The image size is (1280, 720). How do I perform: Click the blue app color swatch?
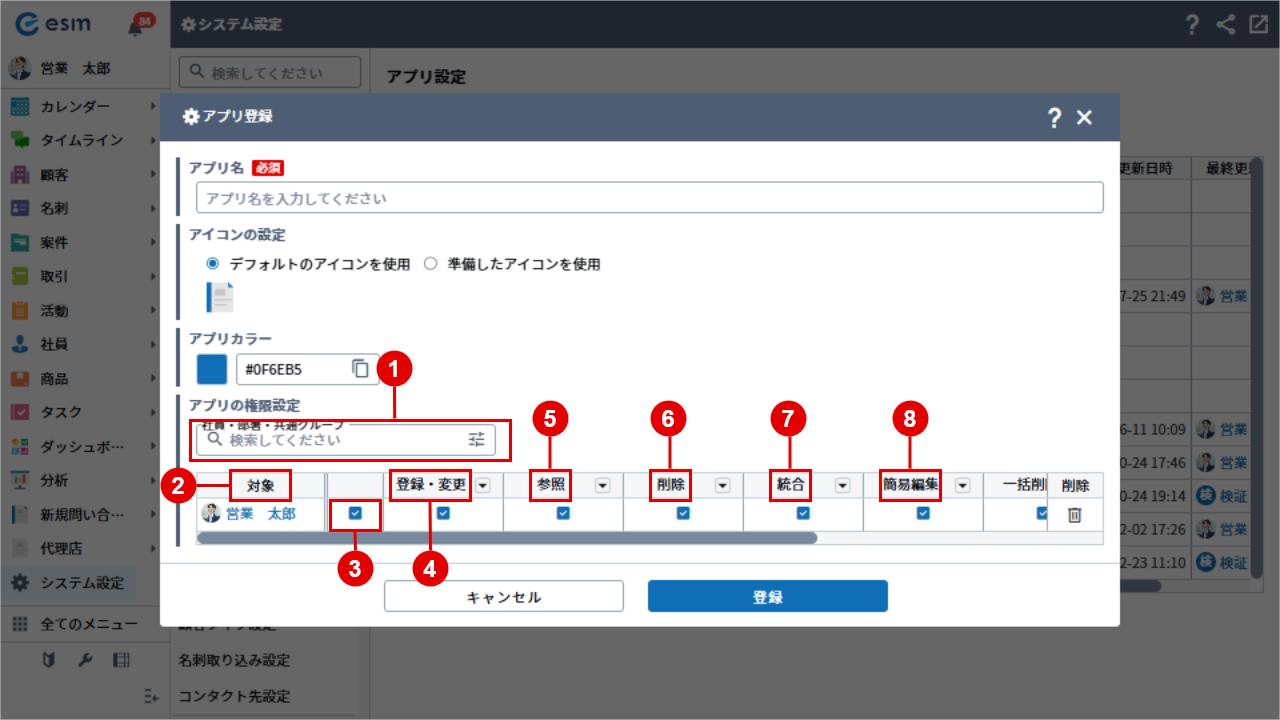(212, 369)
